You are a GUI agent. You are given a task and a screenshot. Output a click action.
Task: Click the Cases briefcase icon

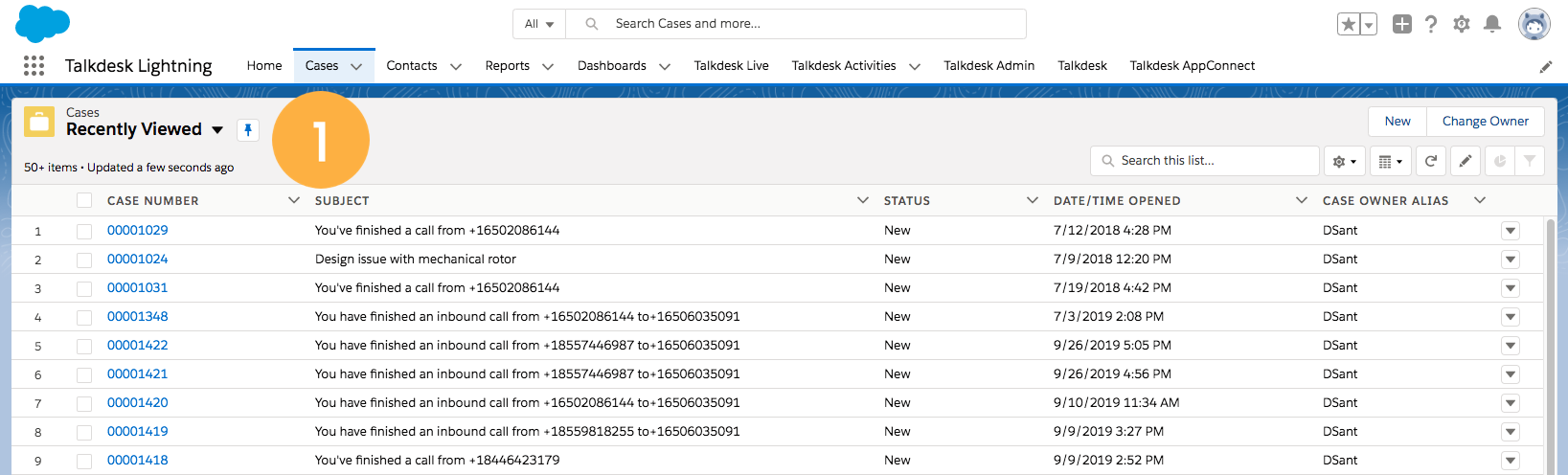[x=39, y=122]
